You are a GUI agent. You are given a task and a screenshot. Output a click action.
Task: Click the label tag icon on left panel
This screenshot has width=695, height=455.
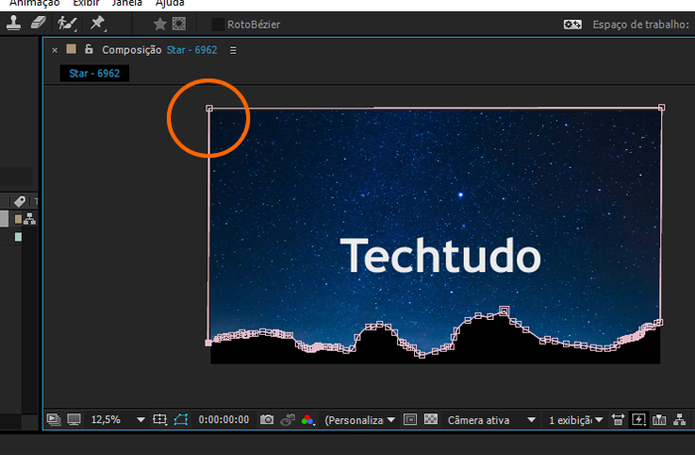pyautogui.click(x=19, y=202)
